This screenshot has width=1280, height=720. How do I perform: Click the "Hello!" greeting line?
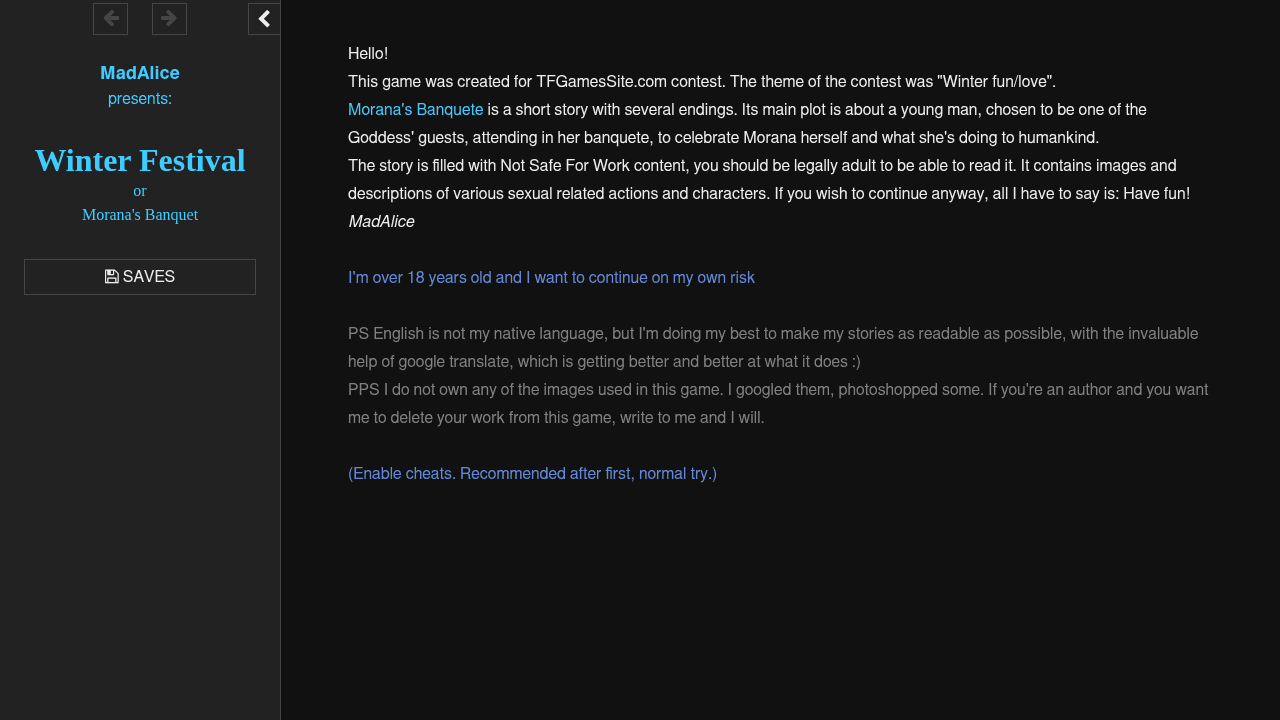click(368, 54)
